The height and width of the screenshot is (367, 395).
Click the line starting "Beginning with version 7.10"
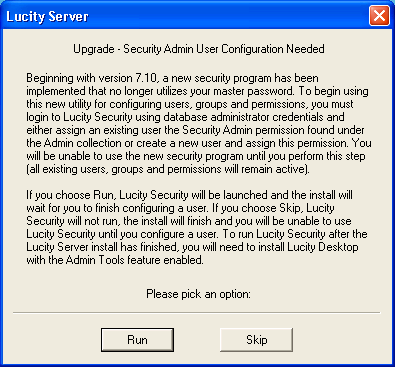[x=172, y=78]
